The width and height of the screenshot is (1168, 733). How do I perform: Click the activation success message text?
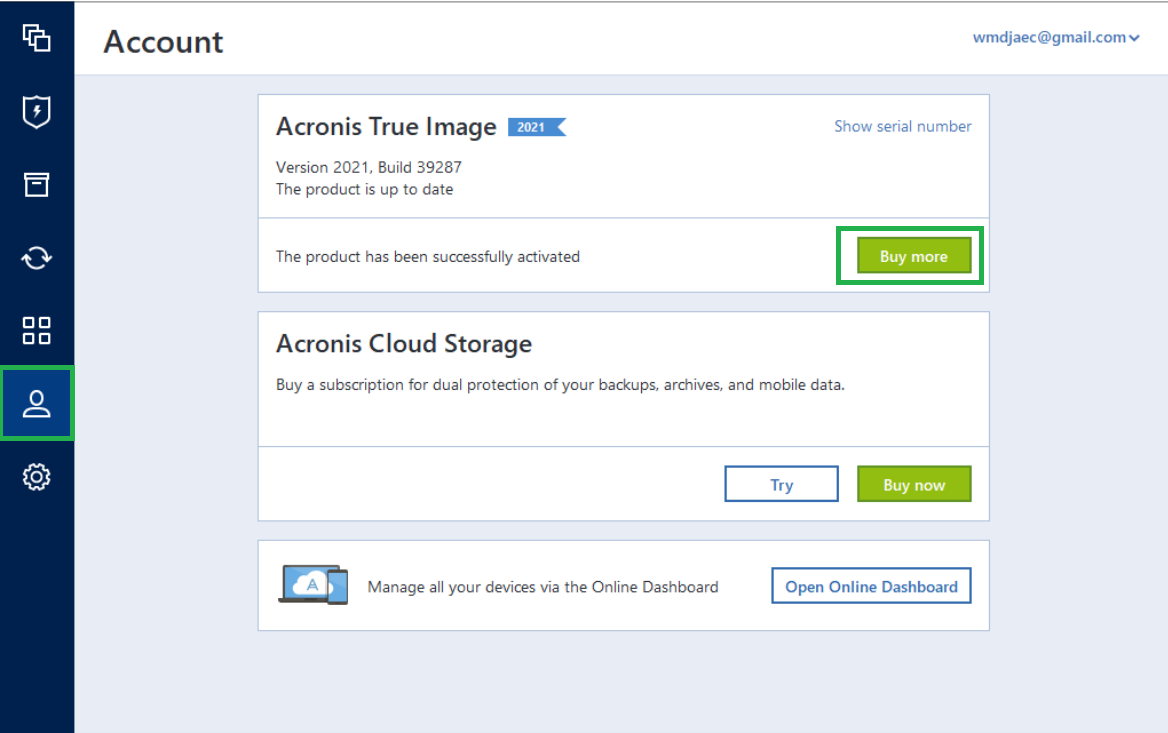pos(428,256)
